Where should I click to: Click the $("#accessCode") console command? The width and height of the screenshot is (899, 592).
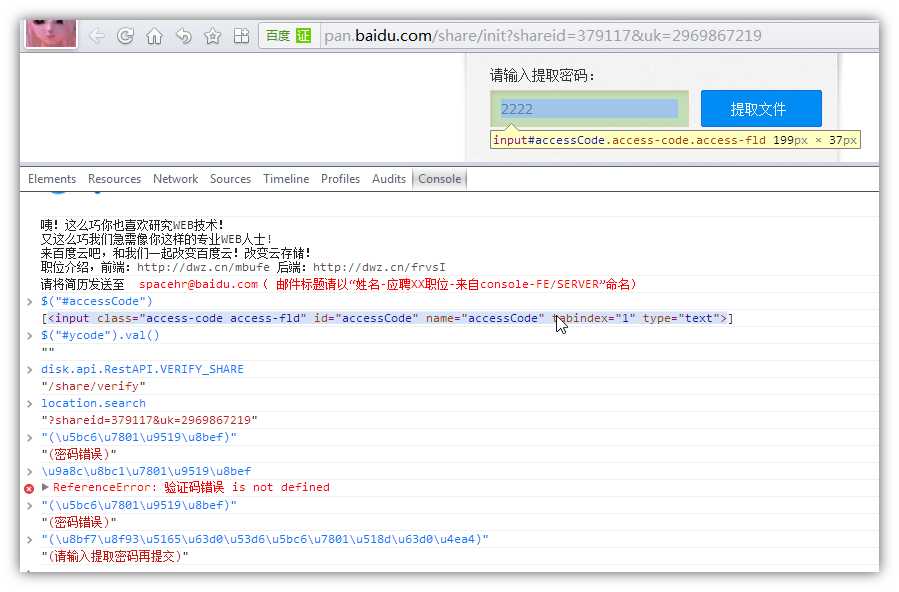97,301
